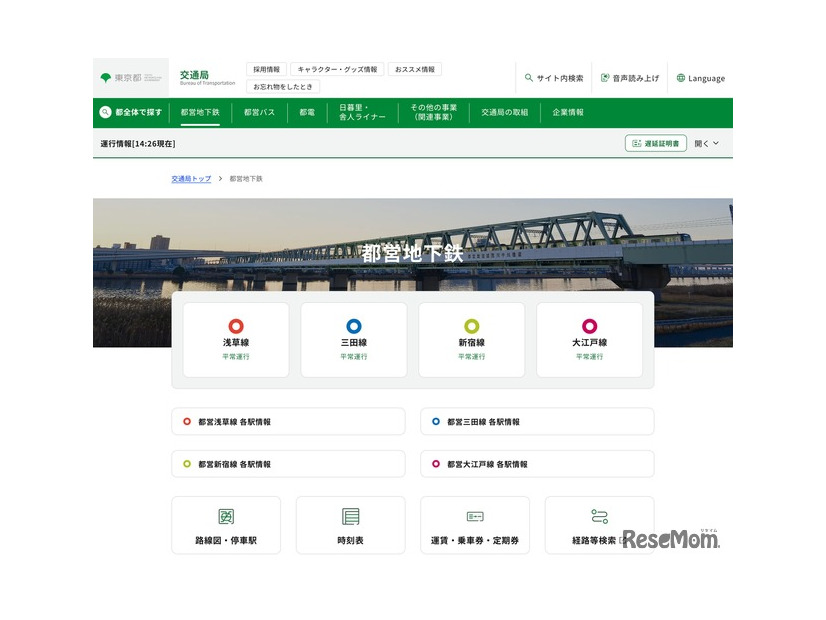Click the 経路等検索 route icon

tap(599, 516)
